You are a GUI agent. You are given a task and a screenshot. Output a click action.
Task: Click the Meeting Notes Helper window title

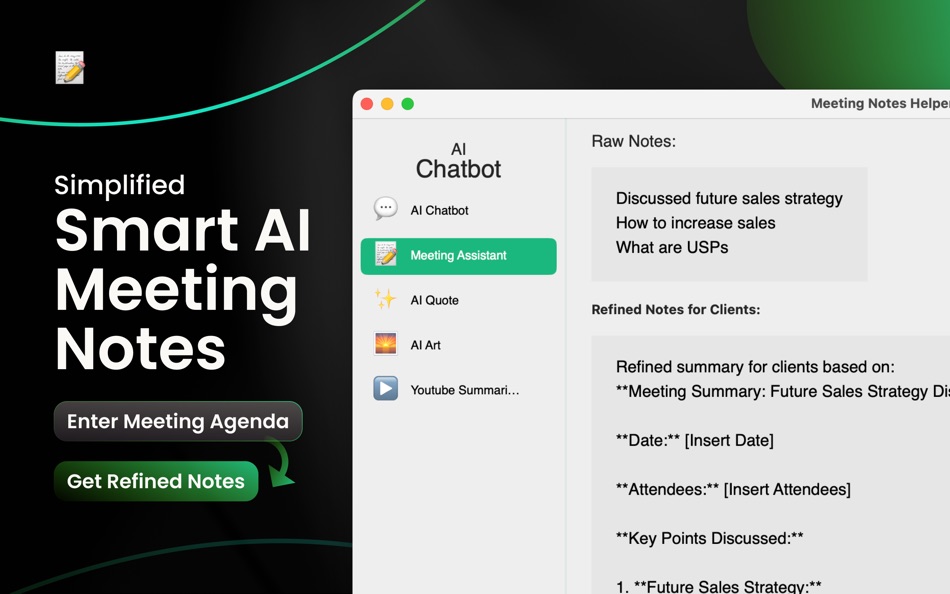(x=880, y=104)
